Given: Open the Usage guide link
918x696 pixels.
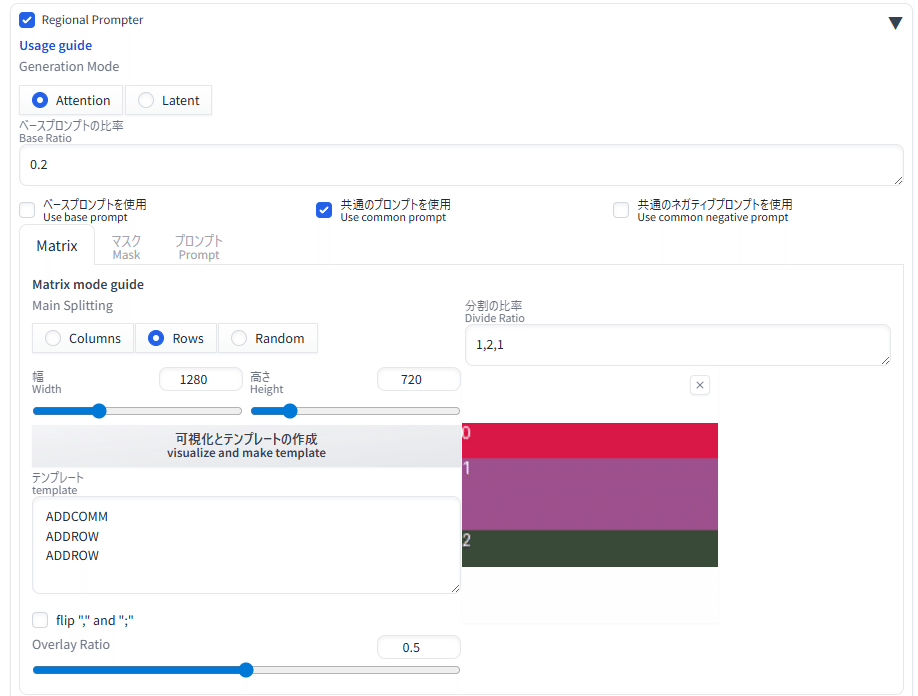Looking at the screenshot, I should click(x=55, y=45).
